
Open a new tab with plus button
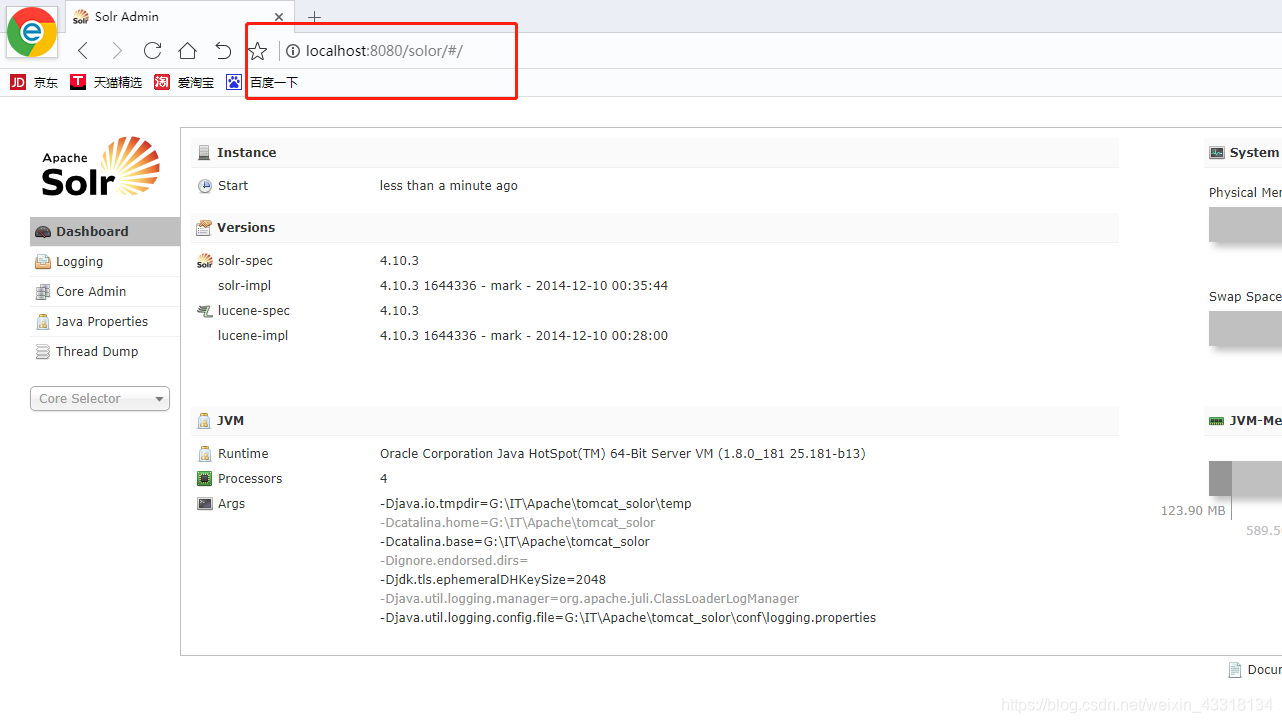tap(314, 17)
